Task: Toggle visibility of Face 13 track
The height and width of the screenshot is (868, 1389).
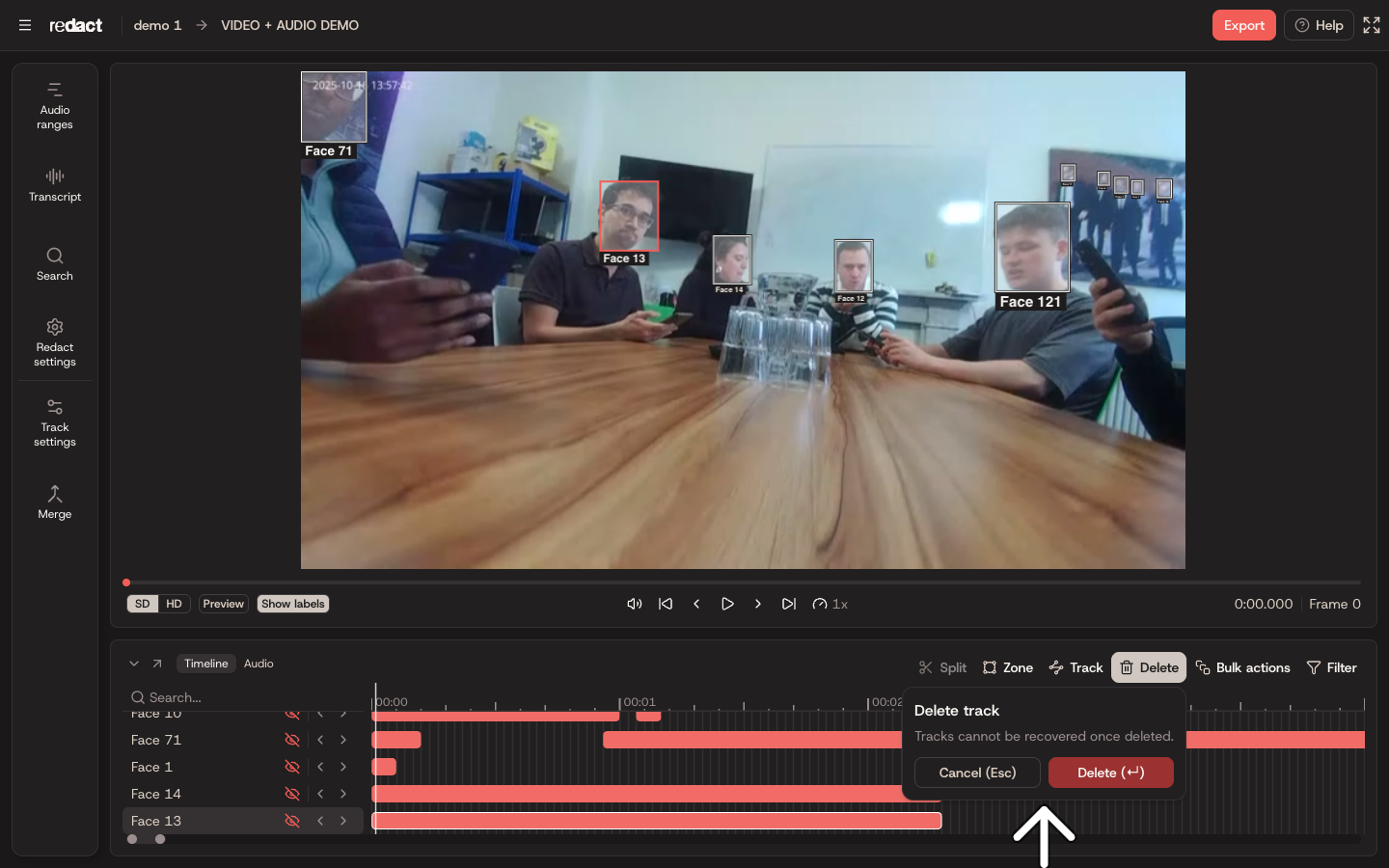Action: click(292, 821)
